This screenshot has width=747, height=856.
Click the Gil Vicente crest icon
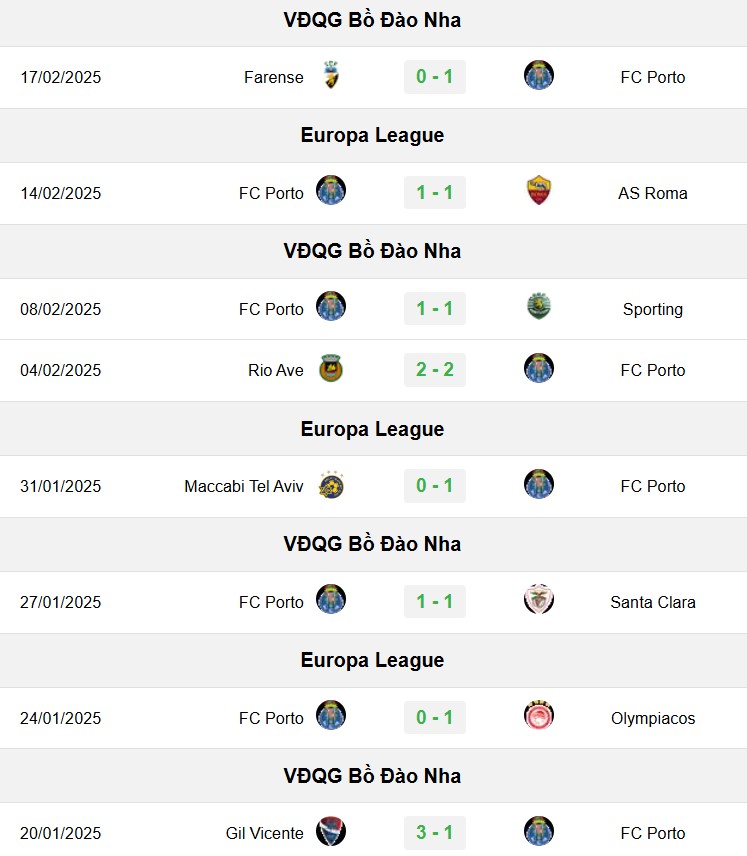(x=331, y=831)
